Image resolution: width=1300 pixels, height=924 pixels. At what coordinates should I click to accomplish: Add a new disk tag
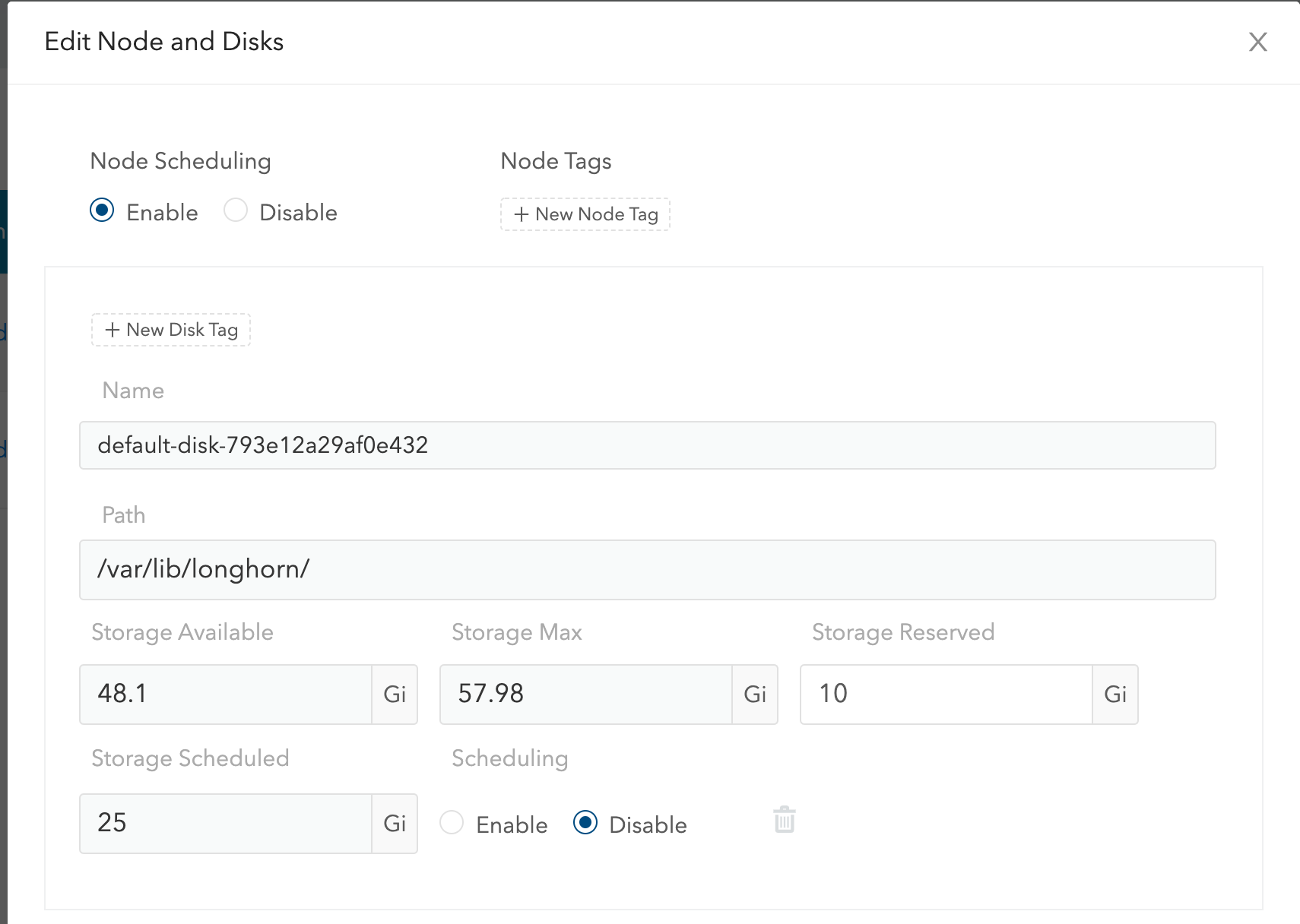pyautogui.click(x=170, y=330)
